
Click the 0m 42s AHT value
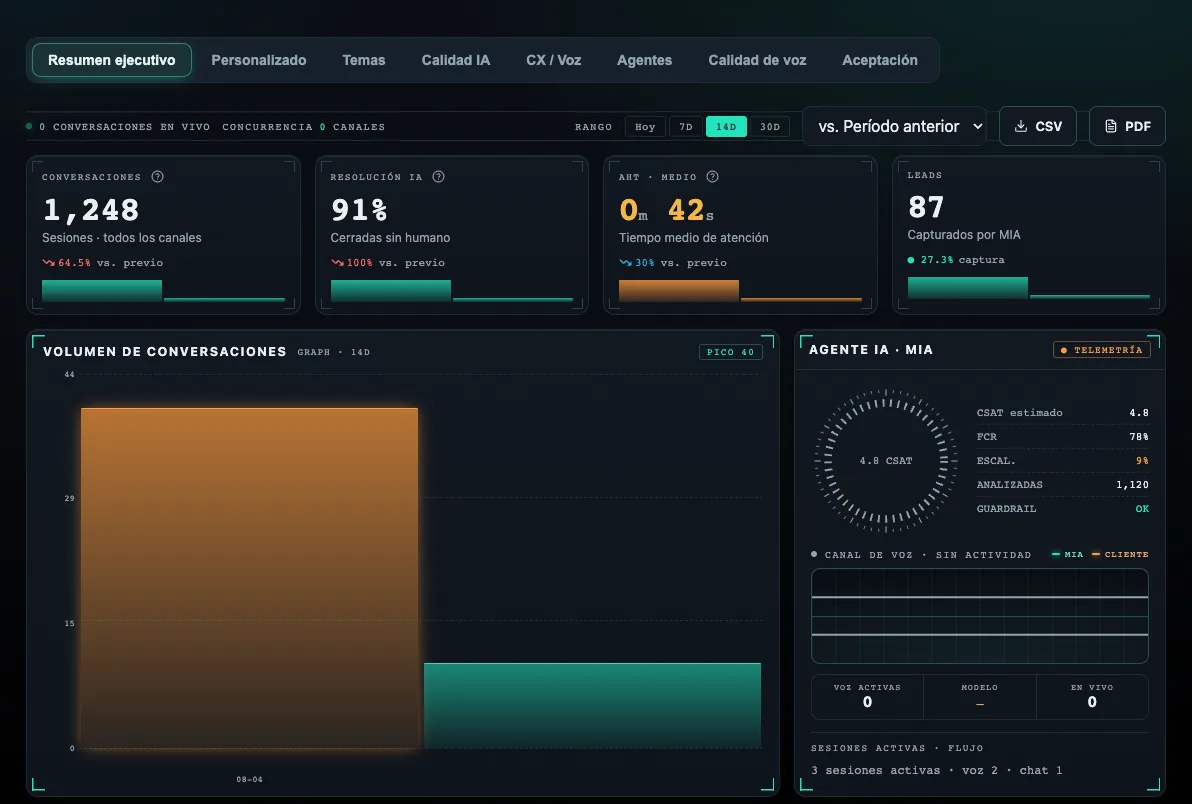tap(667, 210)
